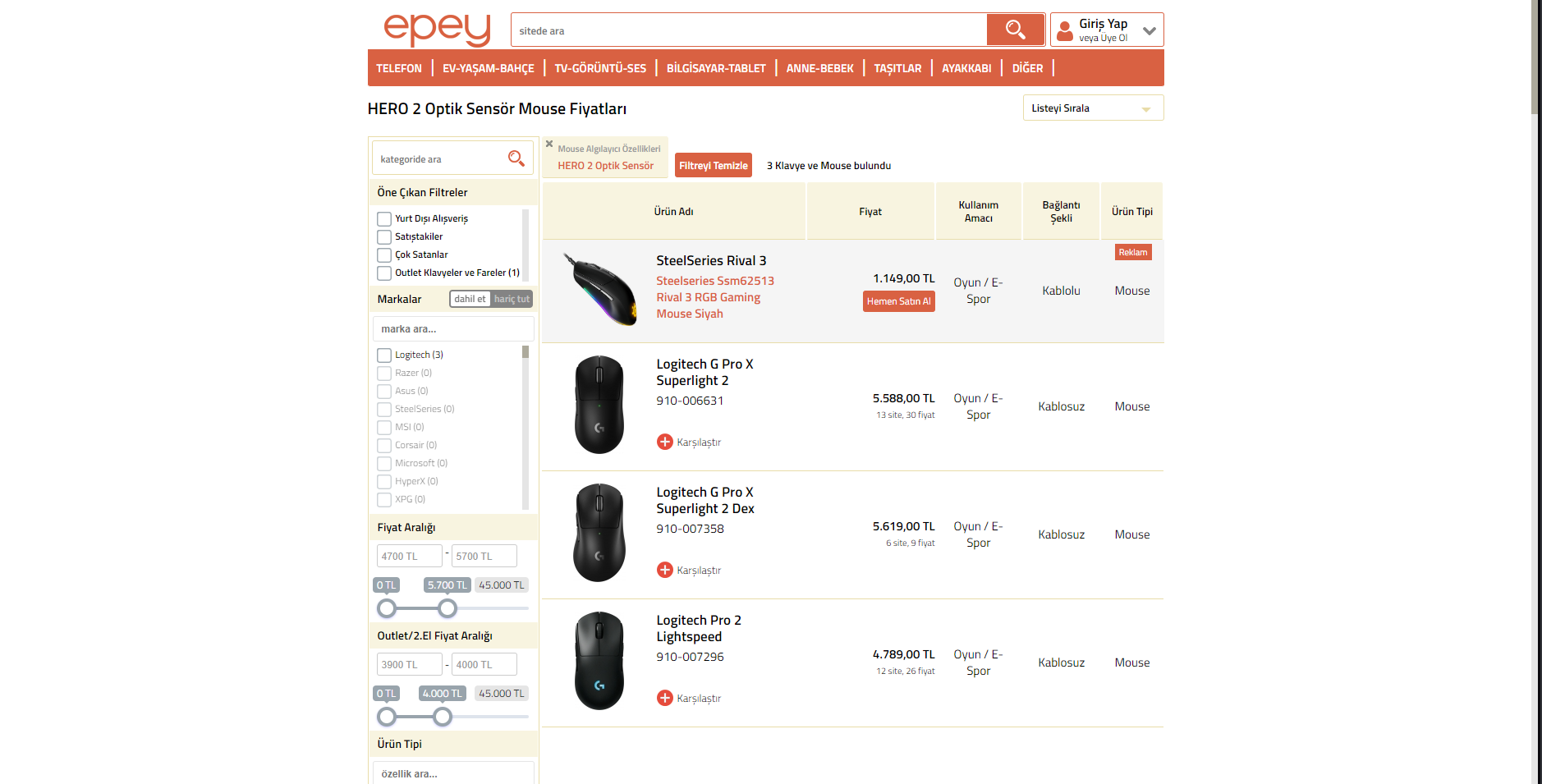Click the 6 site, 9 fiyat text
Viewport: 1542px width, 784px height.
911,543
